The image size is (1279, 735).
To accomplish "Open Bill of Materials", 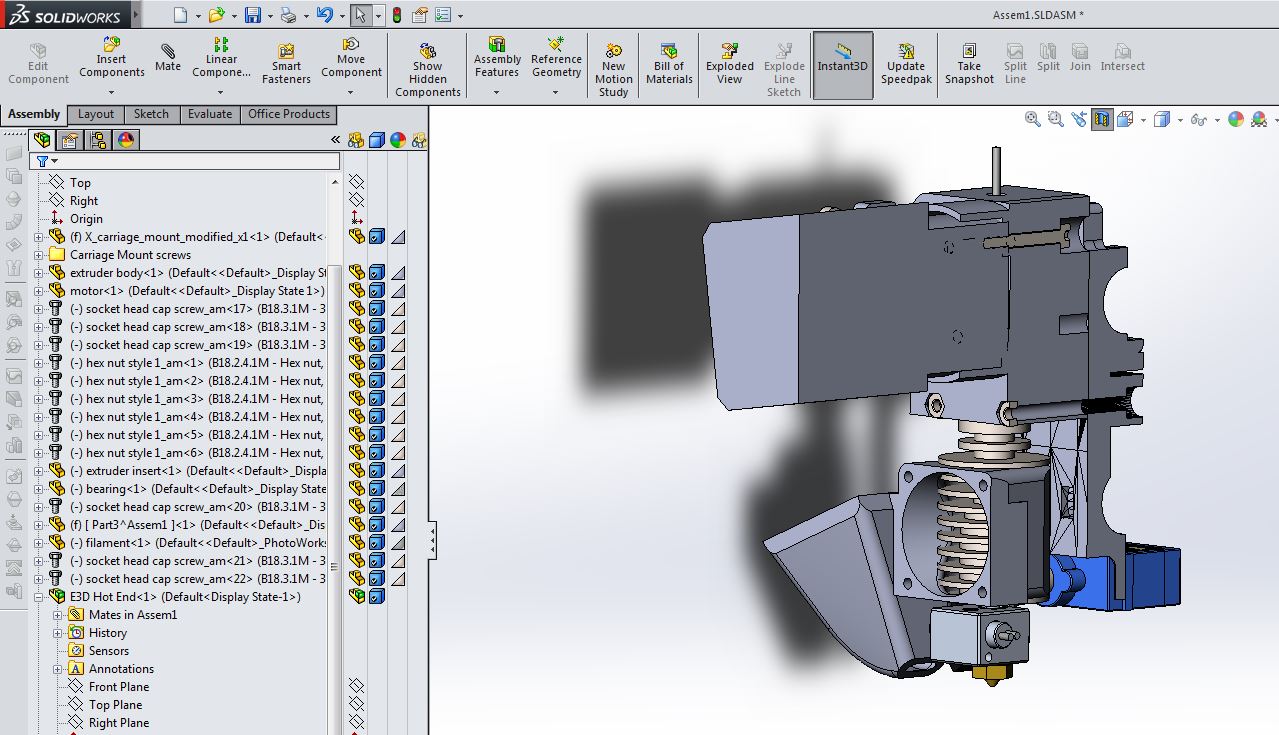I will click(x=669, y=52).
